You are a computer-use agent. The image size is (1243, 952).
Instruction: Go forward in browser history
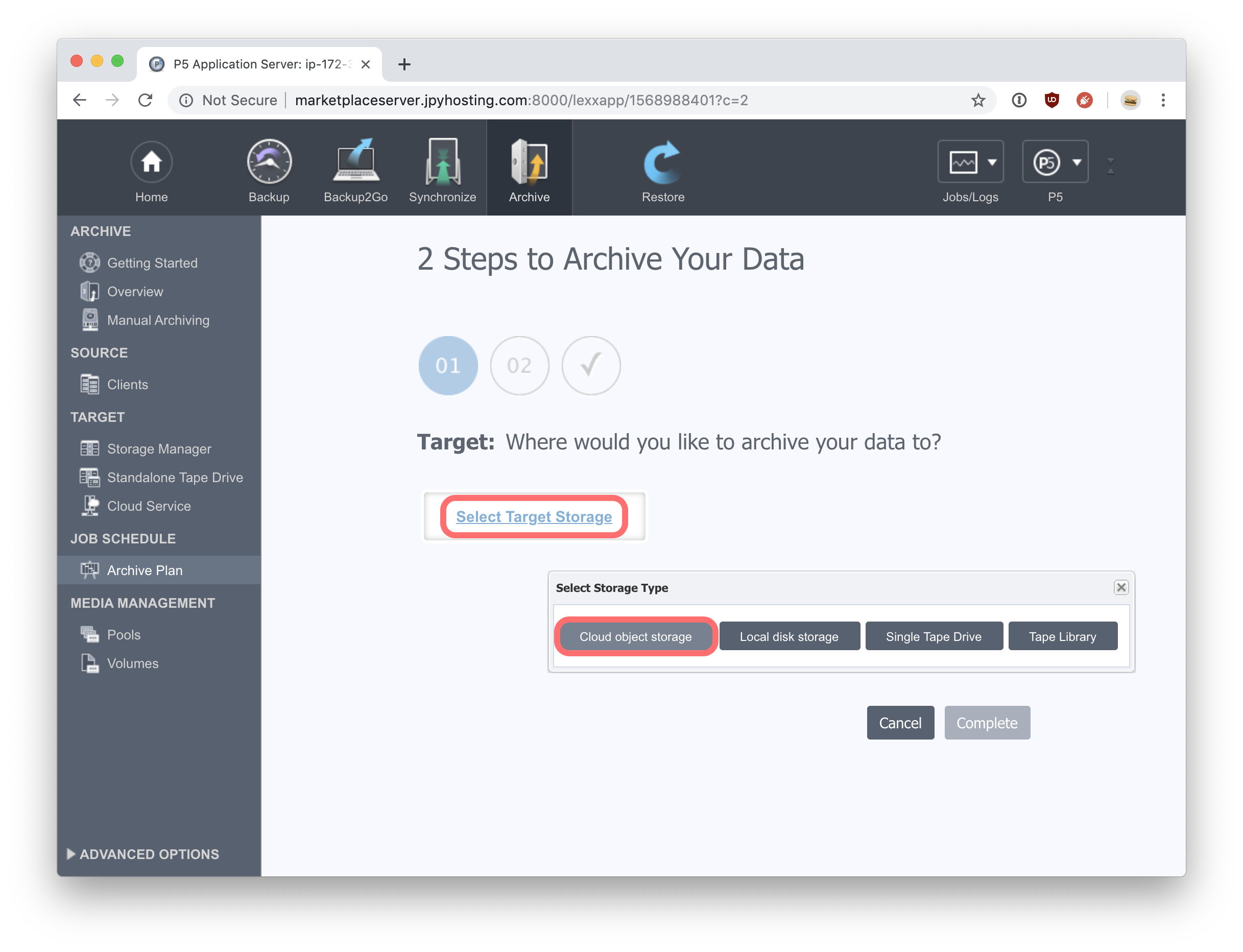click(112, 100)
